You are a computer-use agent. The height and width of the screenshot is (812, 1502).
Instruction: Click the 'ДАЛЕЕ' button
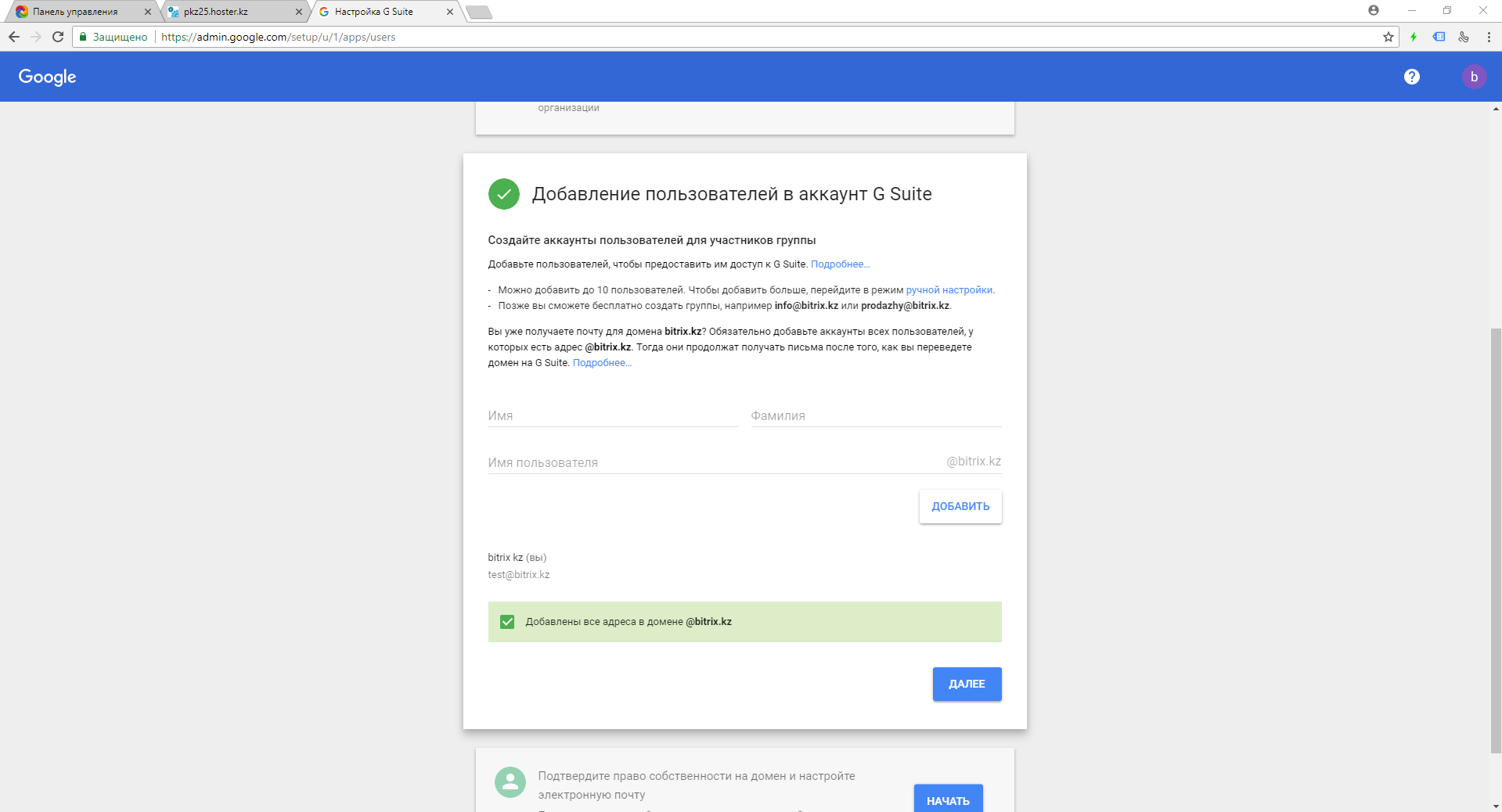[x=967, y=684]
